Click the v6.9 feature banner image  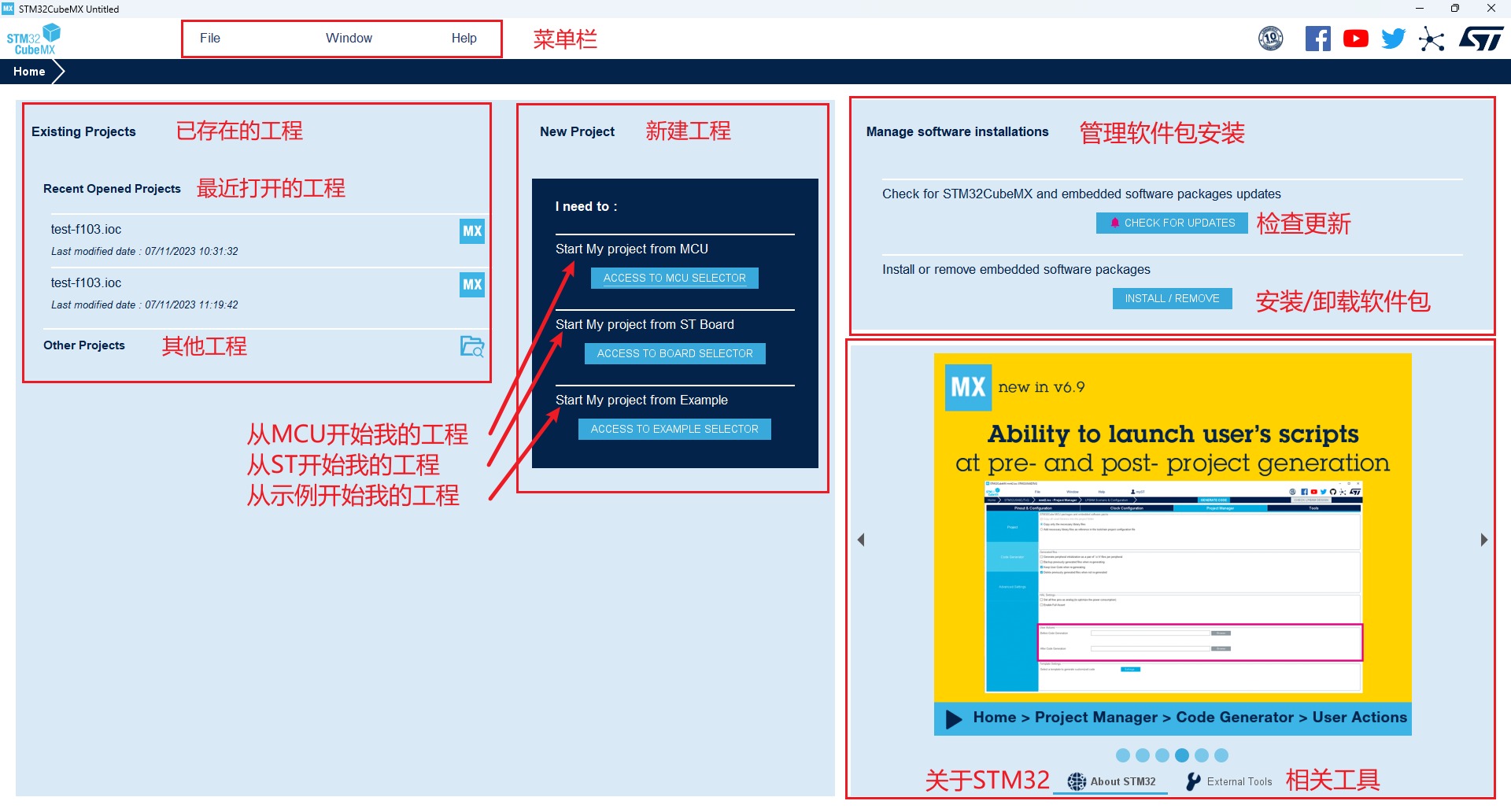pos(1173,544)
